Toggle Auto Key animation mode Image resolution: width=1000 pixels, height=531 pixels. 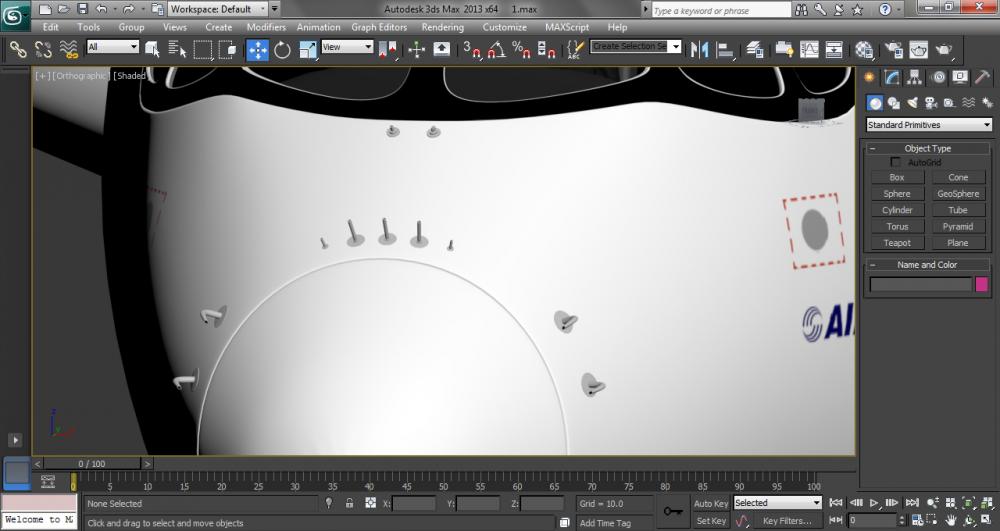[711, 503]
